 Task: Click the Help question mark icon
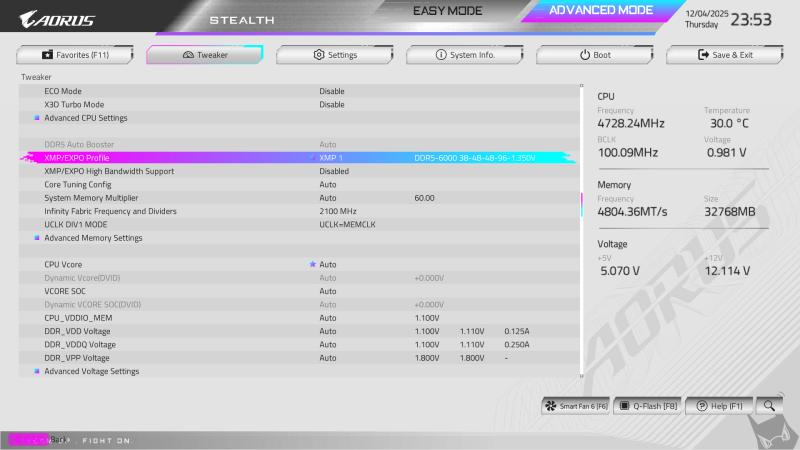click(x=702, y=406)
